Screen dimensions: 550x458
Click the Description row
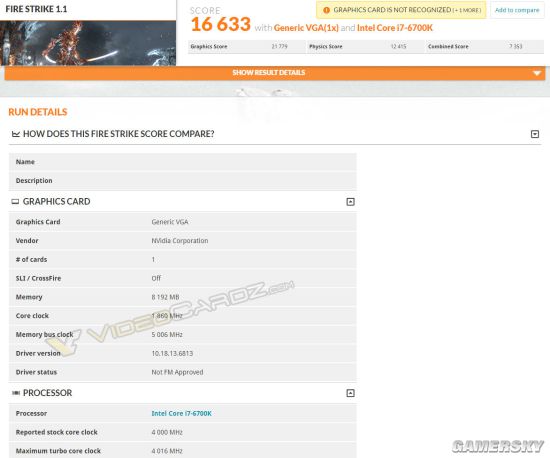[x=183, y=181]
